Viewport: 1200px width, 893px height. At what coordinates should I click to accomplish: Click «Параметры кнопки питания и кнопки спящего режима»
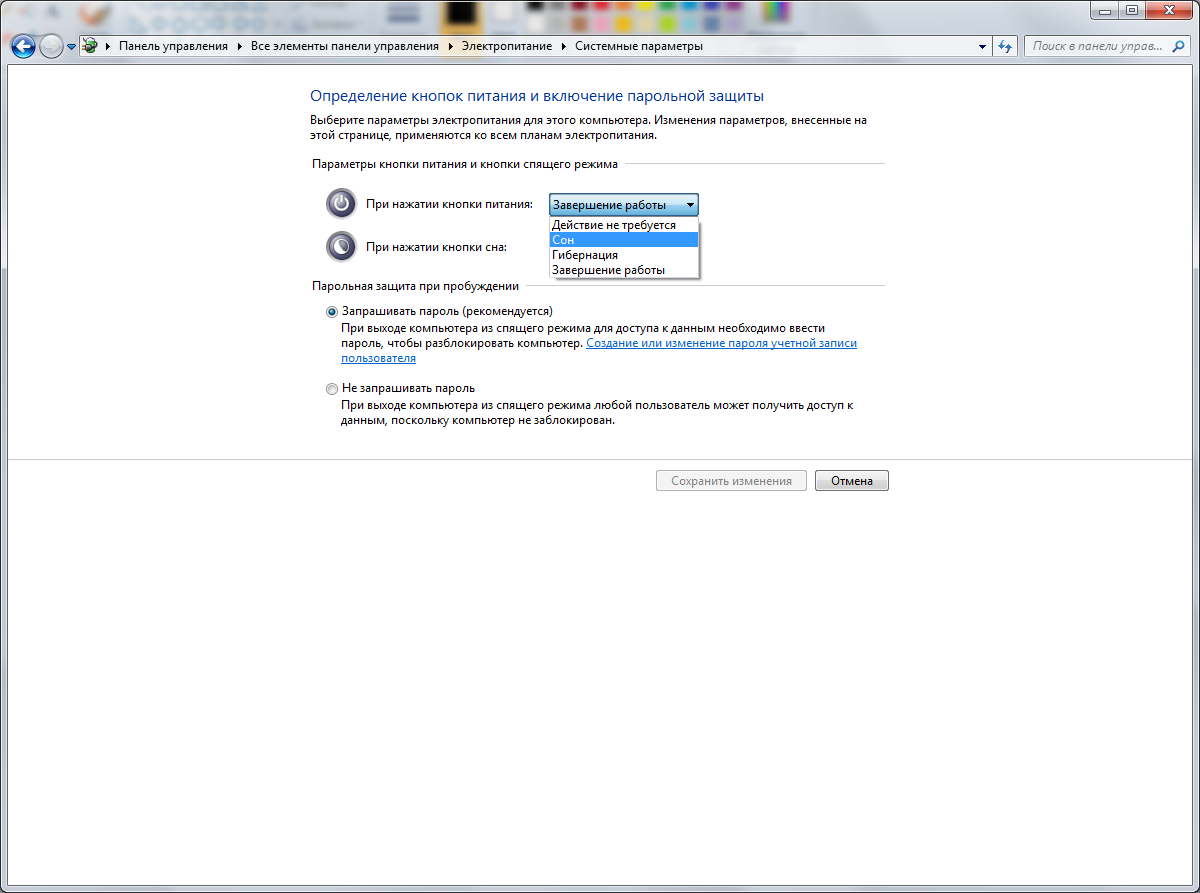(x=465, y=163)
